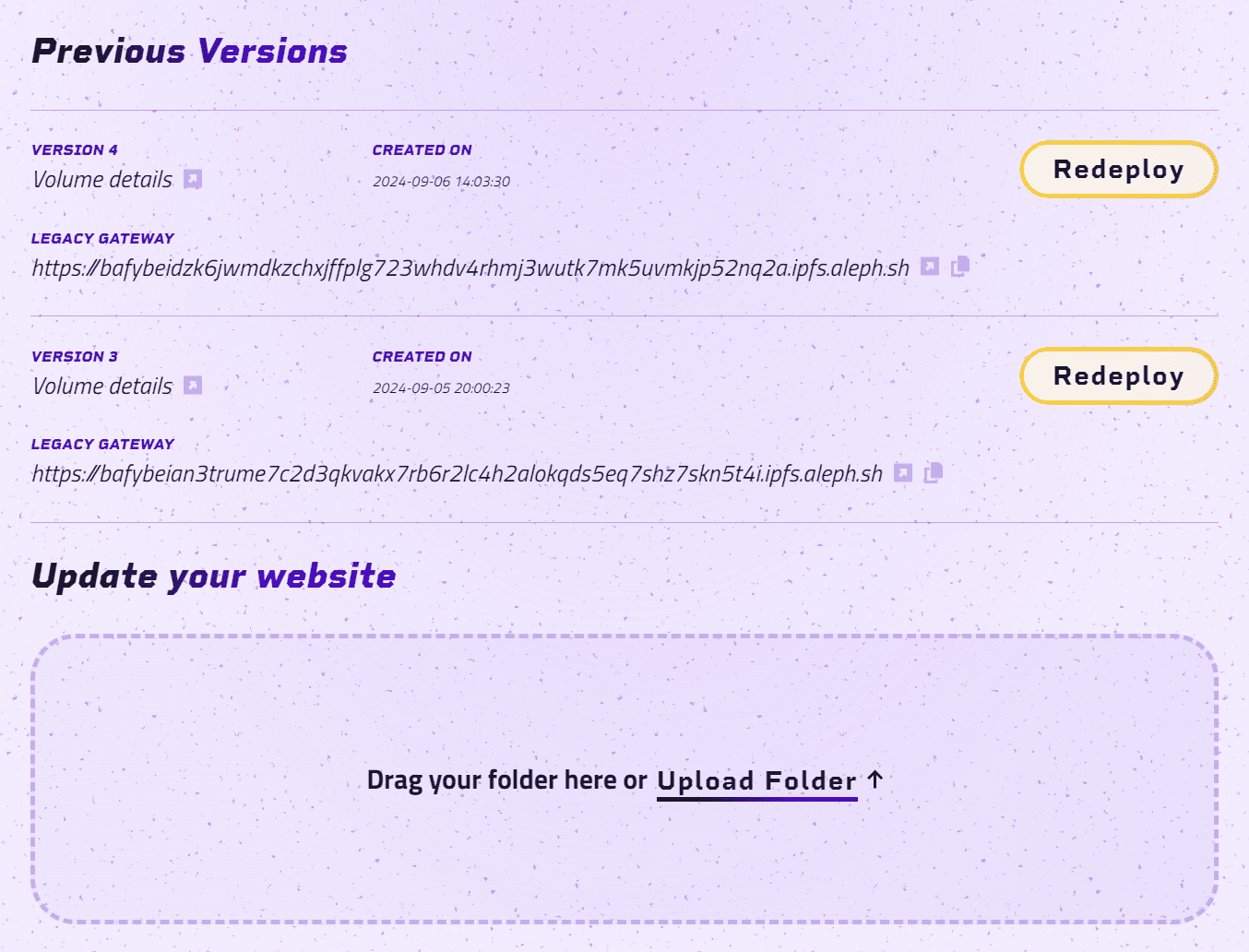Select Volume details text under Version 4
The height and width of the screenshot is (952, 1249).
tap(101, 180)
